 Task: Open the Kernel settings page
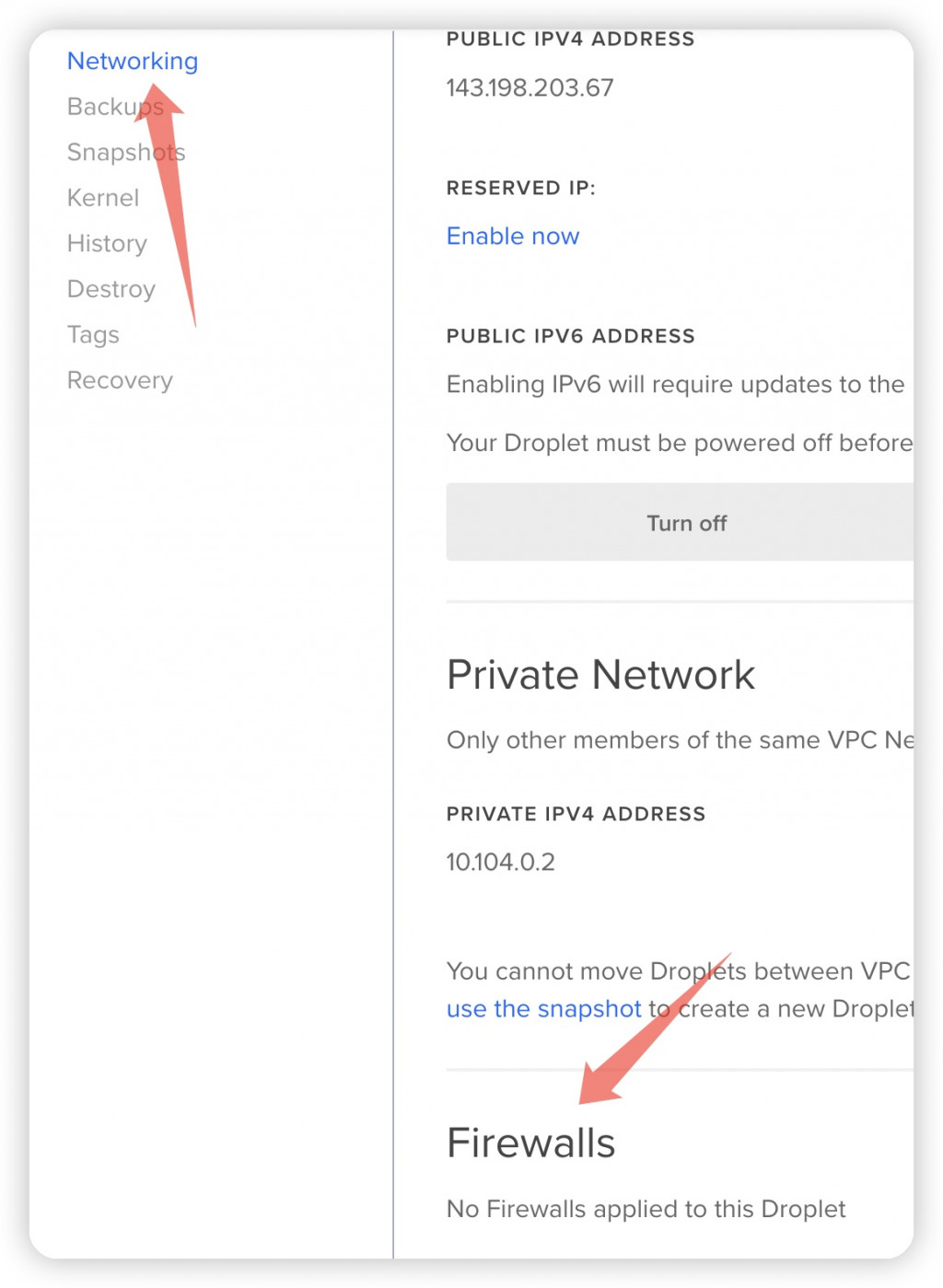tap(103, 198)
